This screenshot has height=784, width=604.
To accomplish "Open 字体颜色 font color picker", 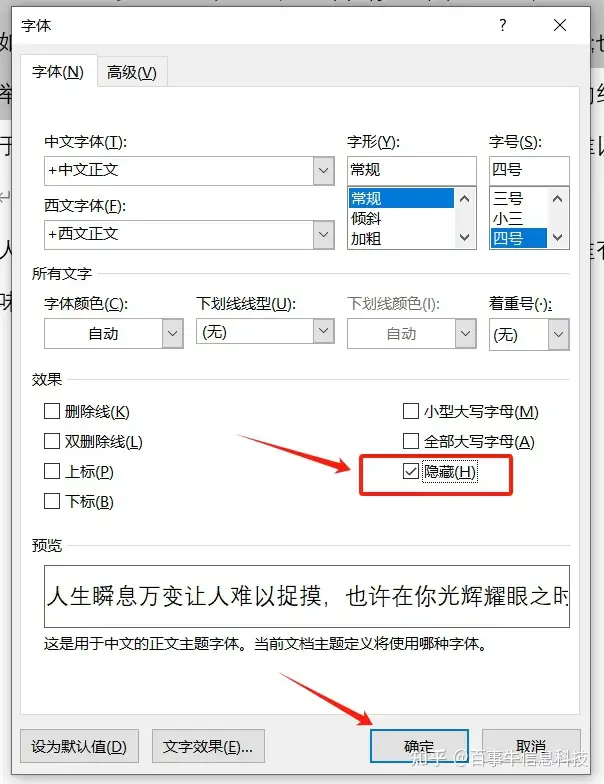I will (x=114, y=334).
